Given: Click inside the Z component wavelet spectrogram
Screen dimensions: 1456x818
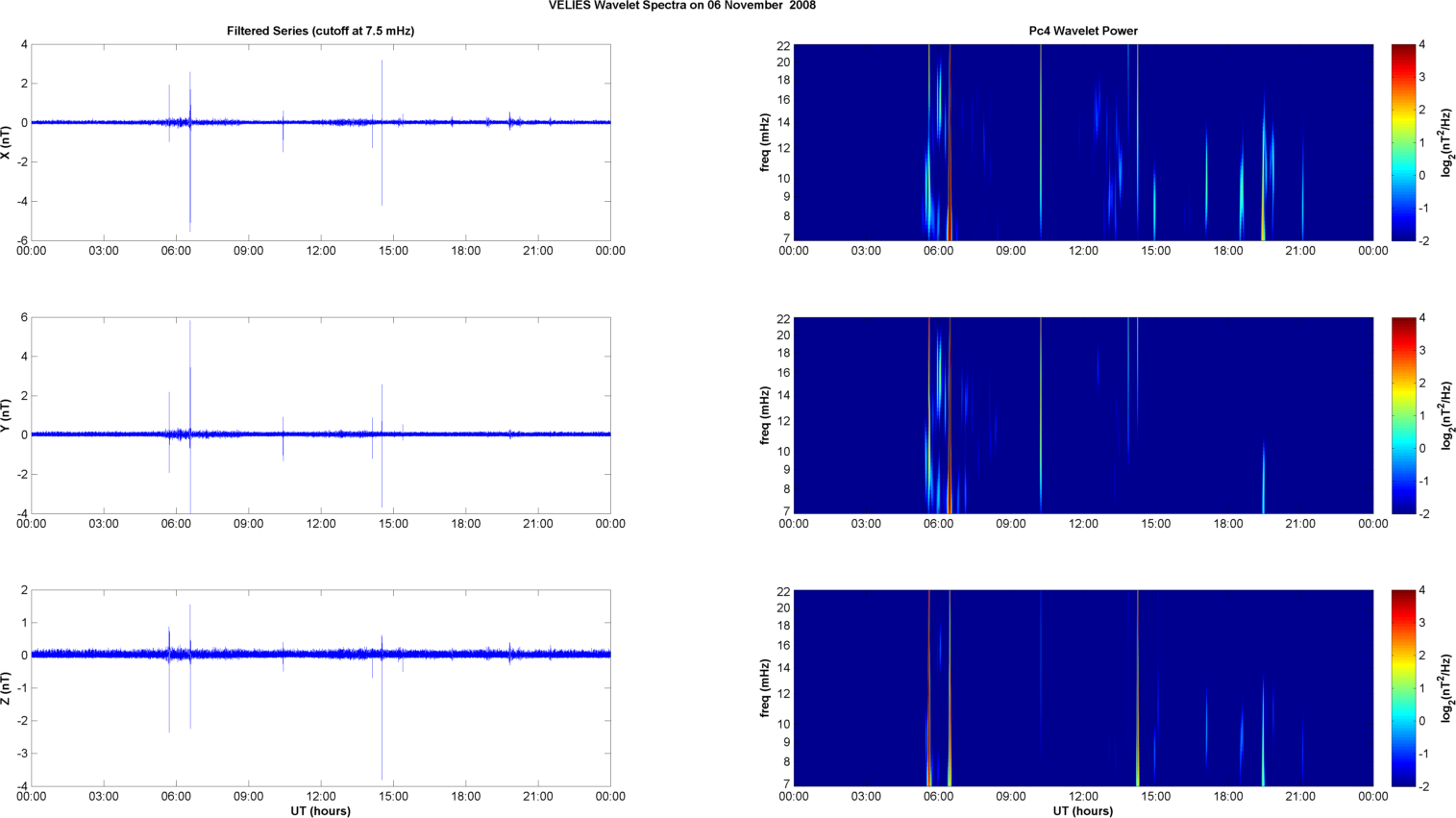Looking at the screenshot, I should (x=1083, y=688).
